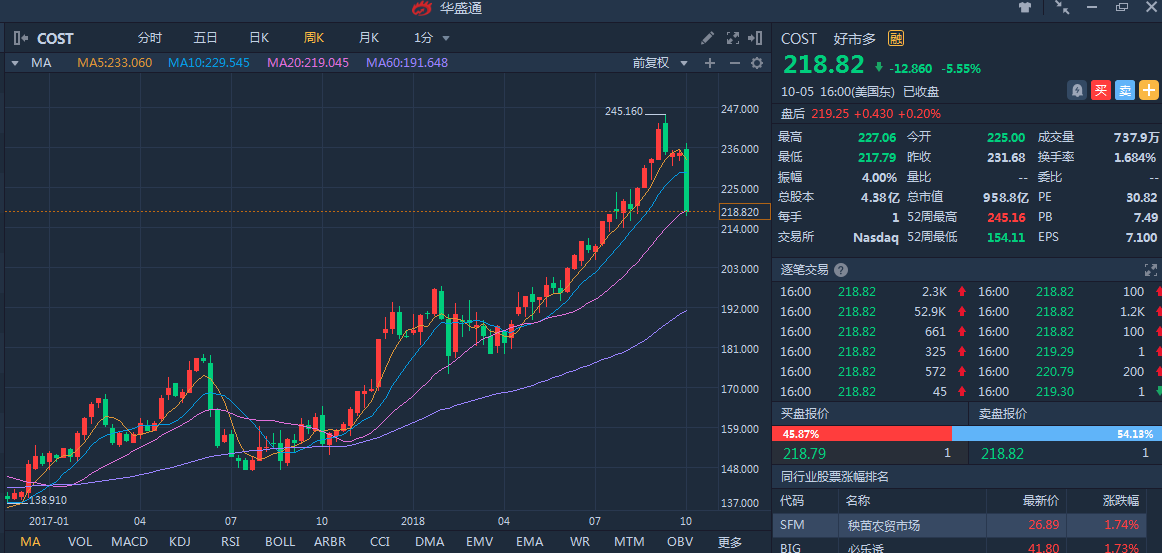This screenshot has width=1162, height=553.
Task: Zoom in the chart with plus icon
Action: pos(710,63)
